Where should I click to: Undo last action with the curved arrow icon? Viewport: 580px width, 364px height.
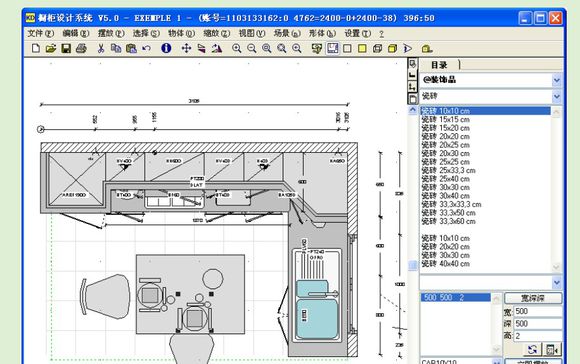[x=146, y=48]
